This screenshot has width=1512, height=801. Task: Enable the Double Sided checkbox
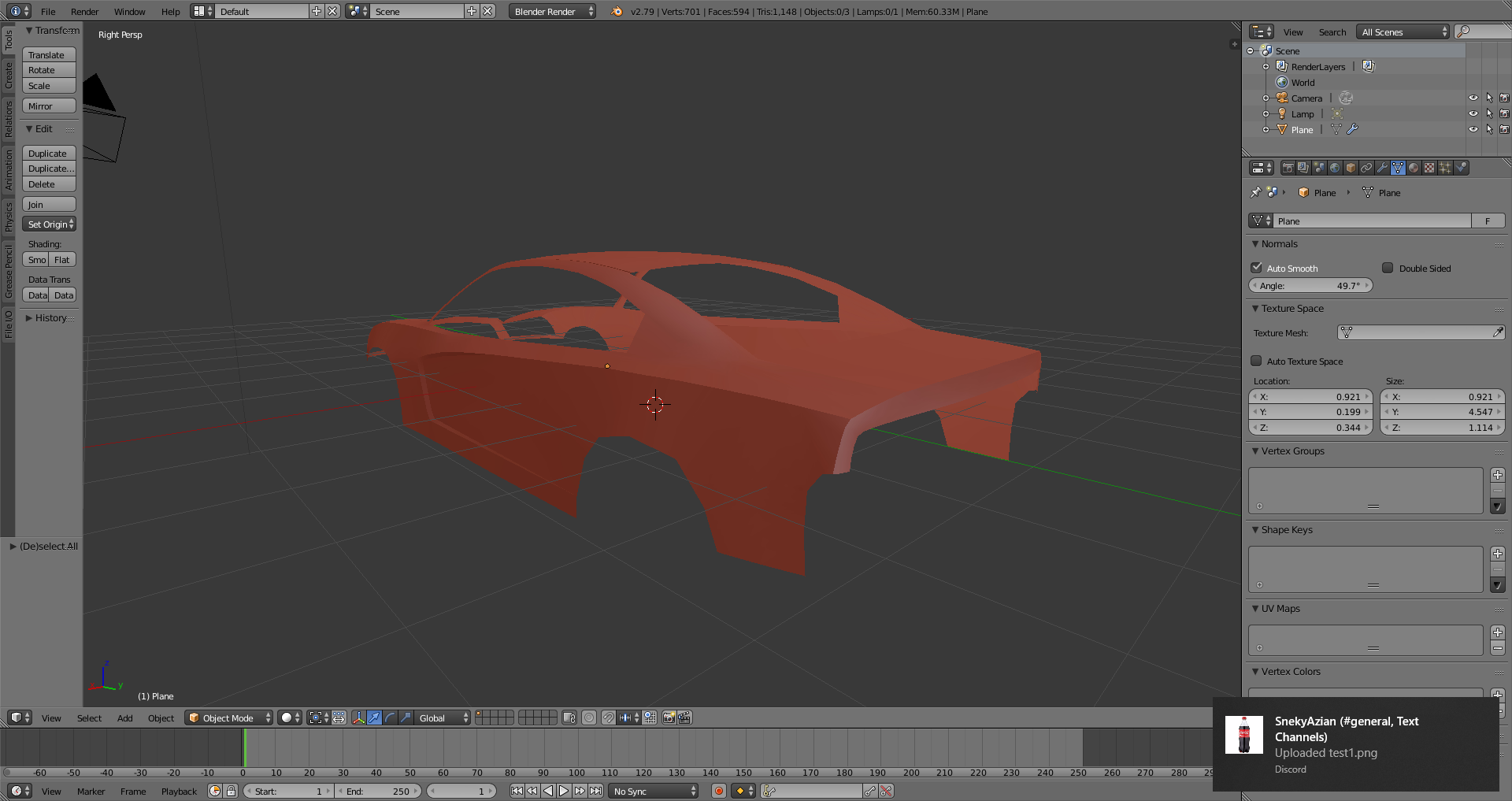coord(1388,268)
